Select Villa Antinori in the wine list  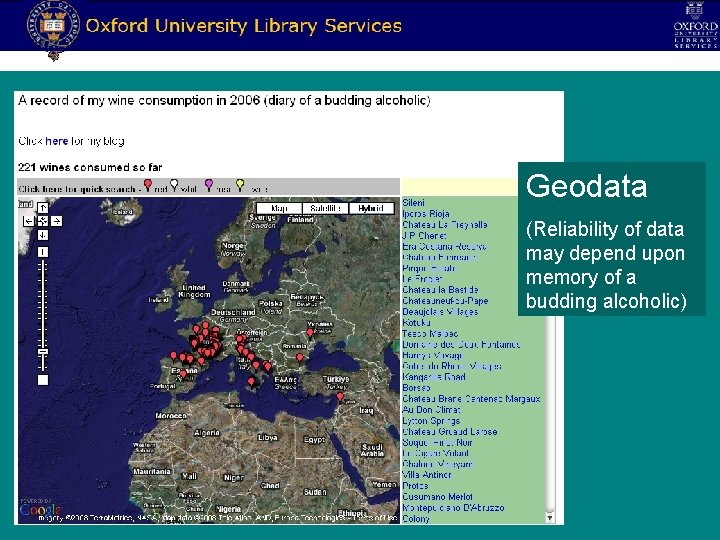pyautogui.click(x=427, y=475)
